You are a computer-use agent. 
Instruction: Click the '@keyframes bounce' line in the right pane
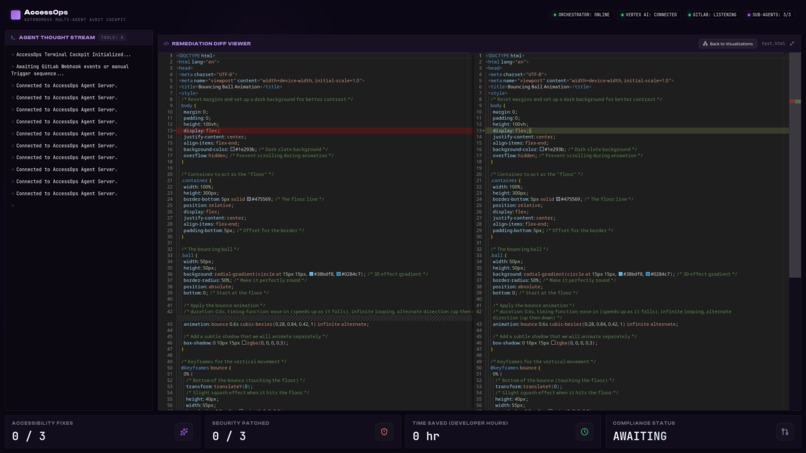click(x=515, y=368)
